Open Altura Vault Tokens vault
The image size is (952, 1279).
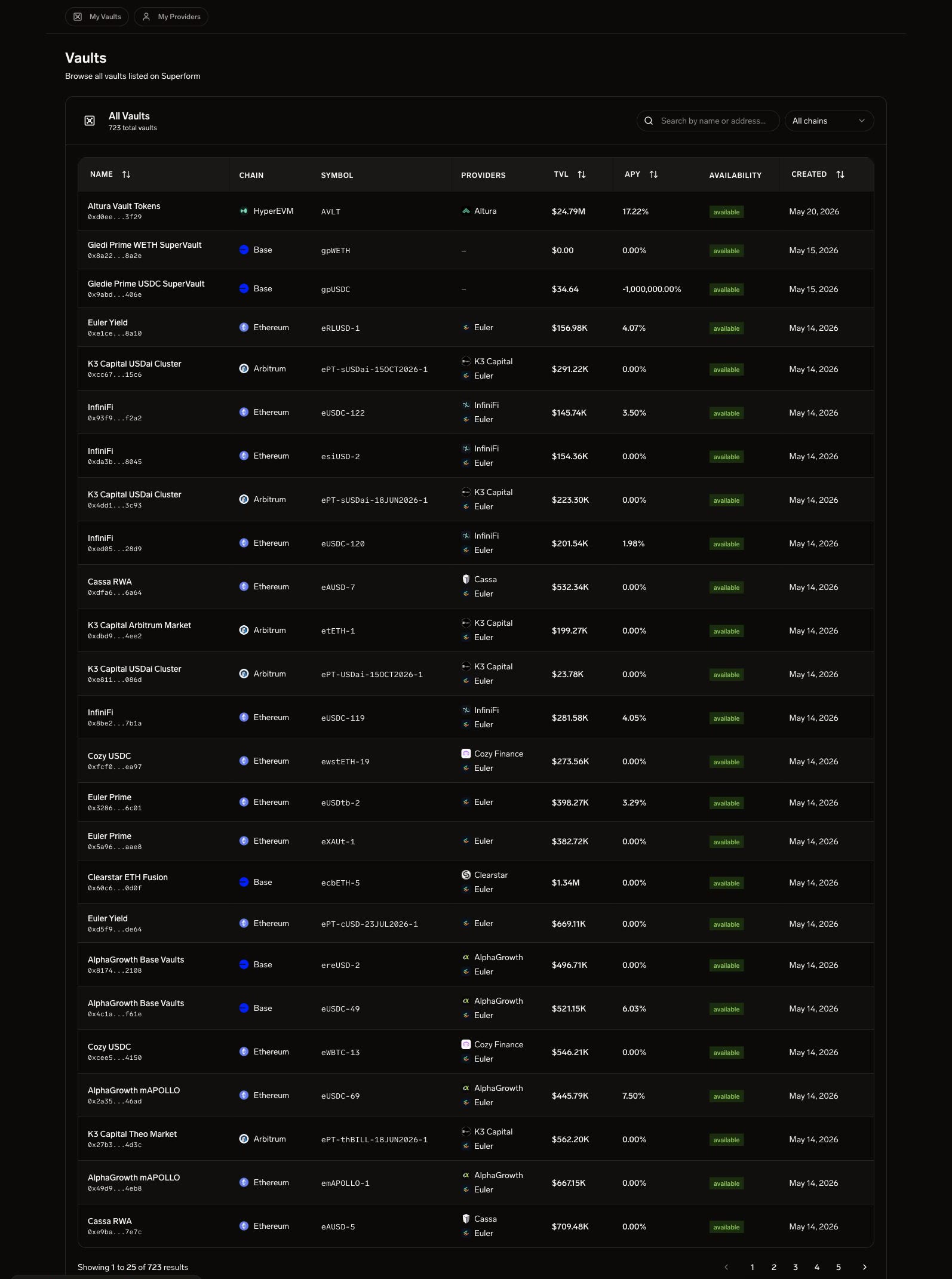(x=124, y=206)
